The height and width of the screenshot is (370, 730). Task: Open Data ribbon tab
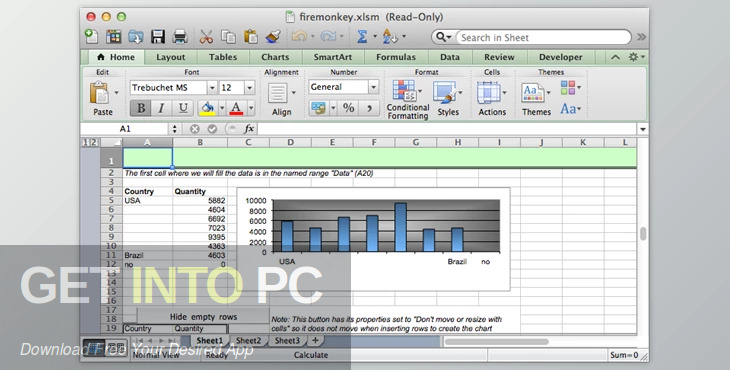point(450,57)
